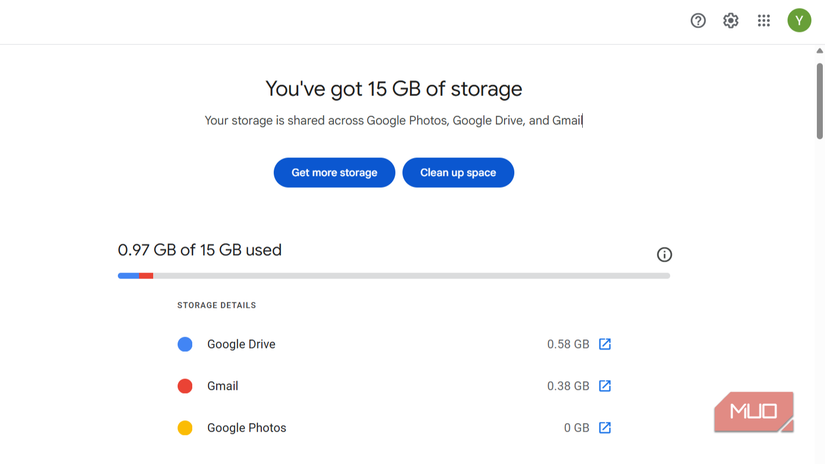Click the red Gmail color dot

(x=185, y=386)
